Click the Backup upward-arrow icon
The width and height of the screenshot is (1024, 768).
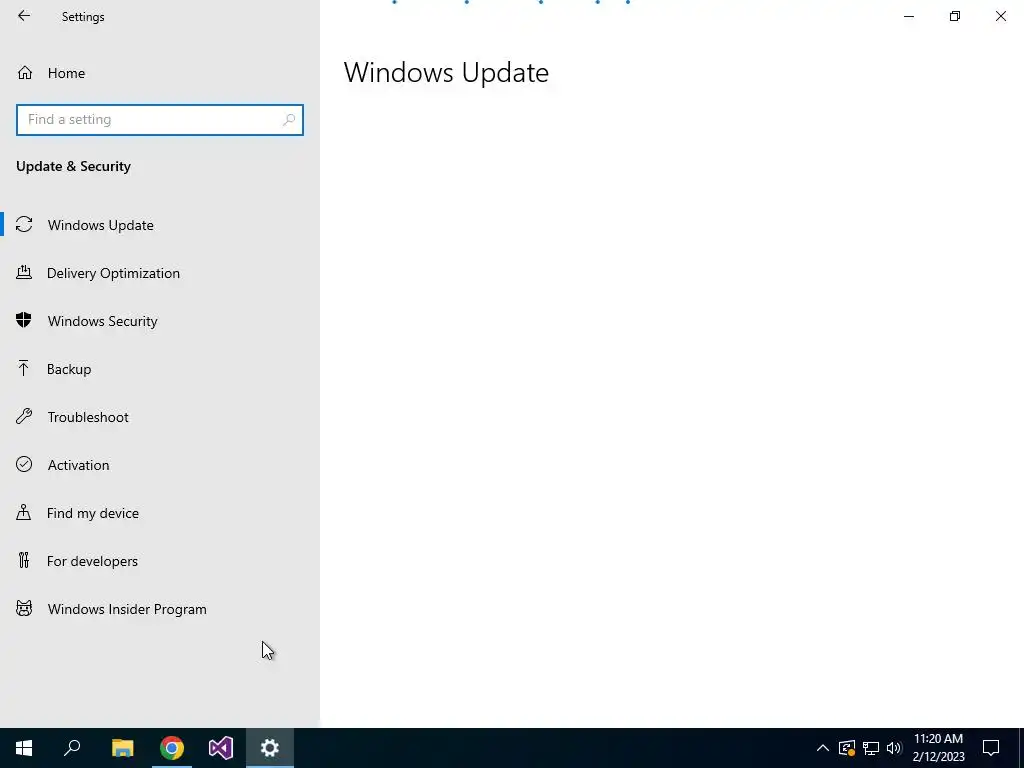coord(24,368)
